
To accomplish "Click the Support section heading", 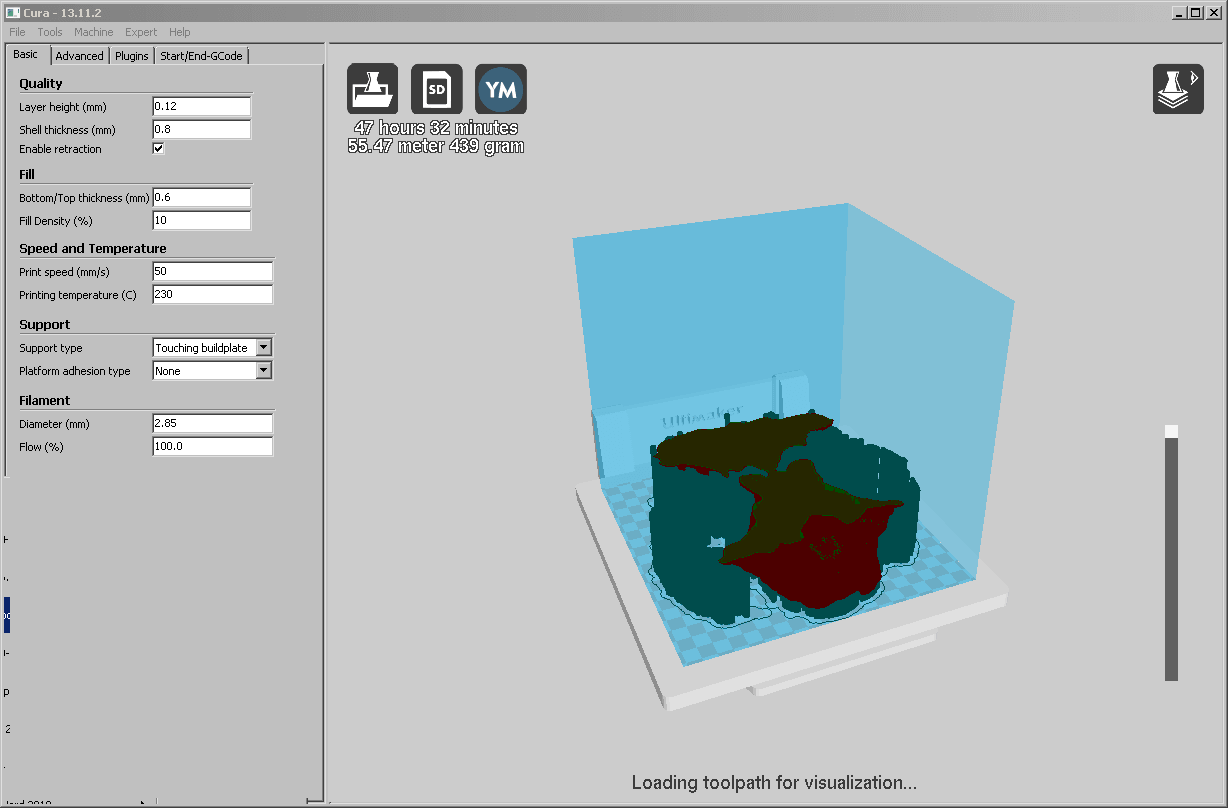I will coord(45,324).
